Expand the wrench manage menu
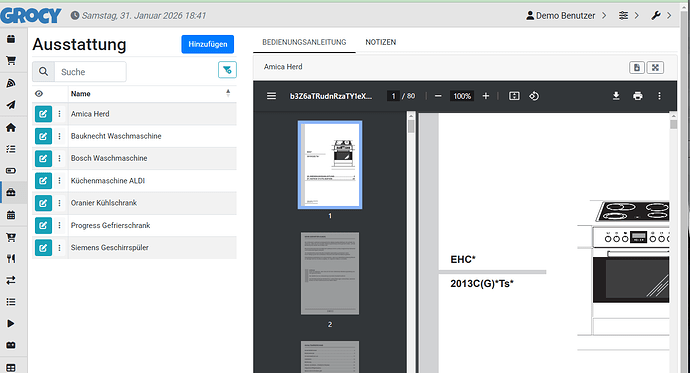690x373 pixels. click(x=661, y=15)
